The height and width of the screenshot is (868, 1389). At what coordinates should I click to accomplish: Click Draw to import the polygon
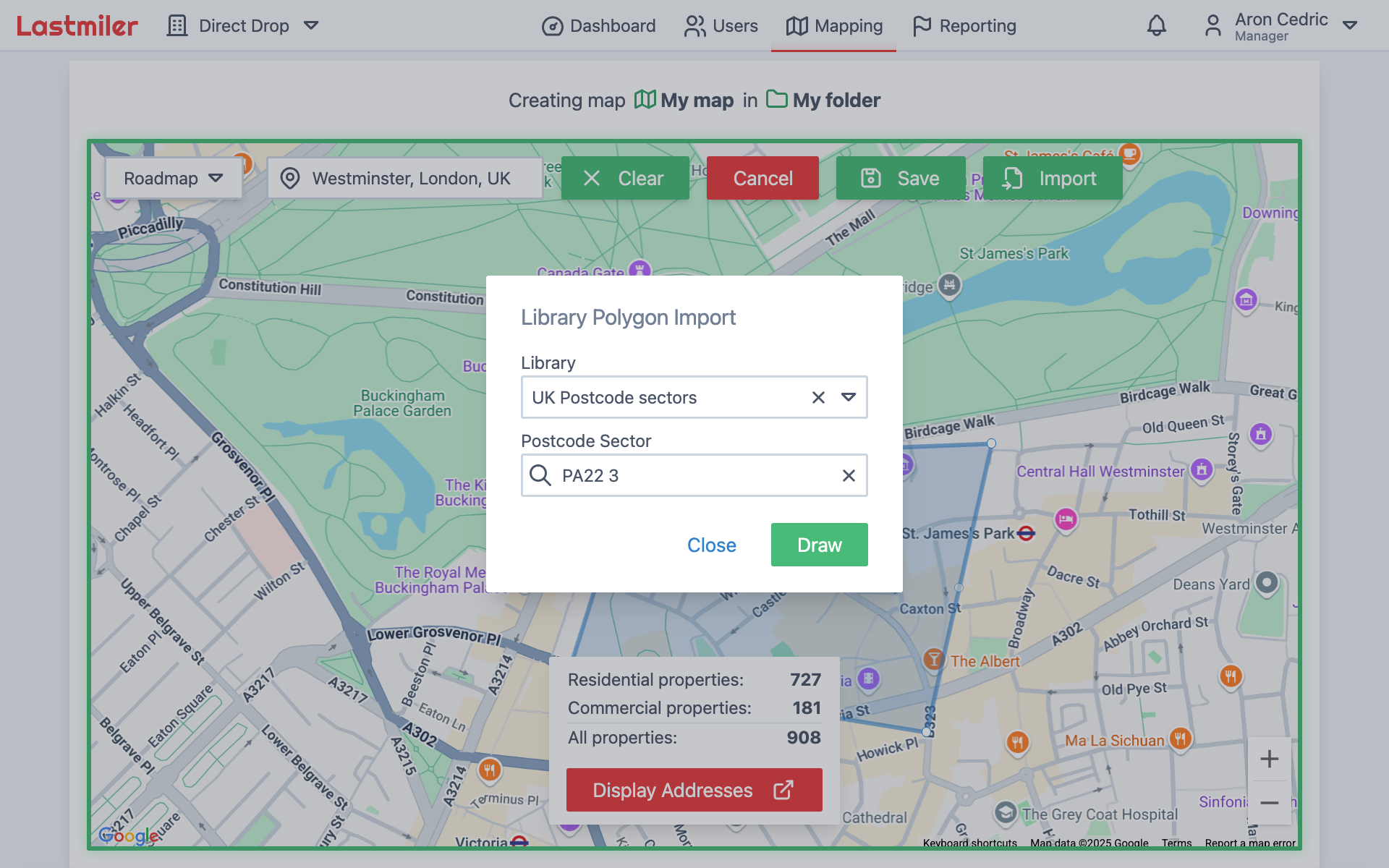pos(820,545)
